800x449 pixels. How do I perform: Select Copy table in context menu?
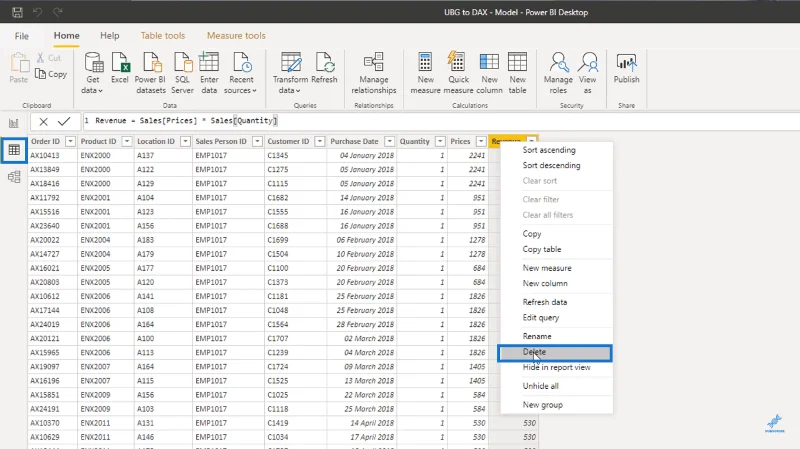pyautogui.click(x=556, y=249)
